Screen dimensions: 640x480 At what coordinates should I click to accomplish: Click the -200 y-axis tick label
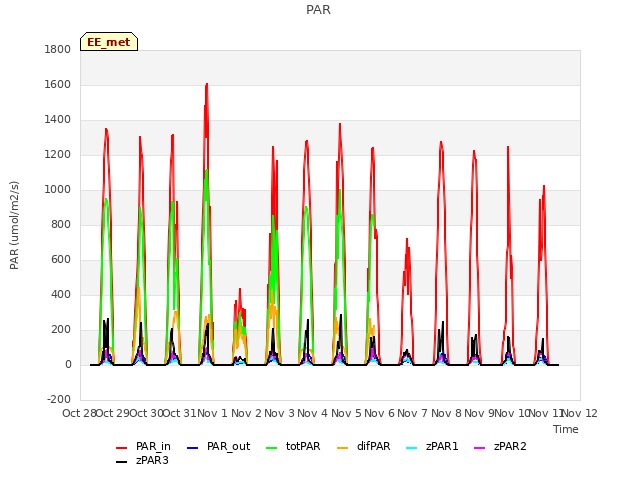click(59, 400)
